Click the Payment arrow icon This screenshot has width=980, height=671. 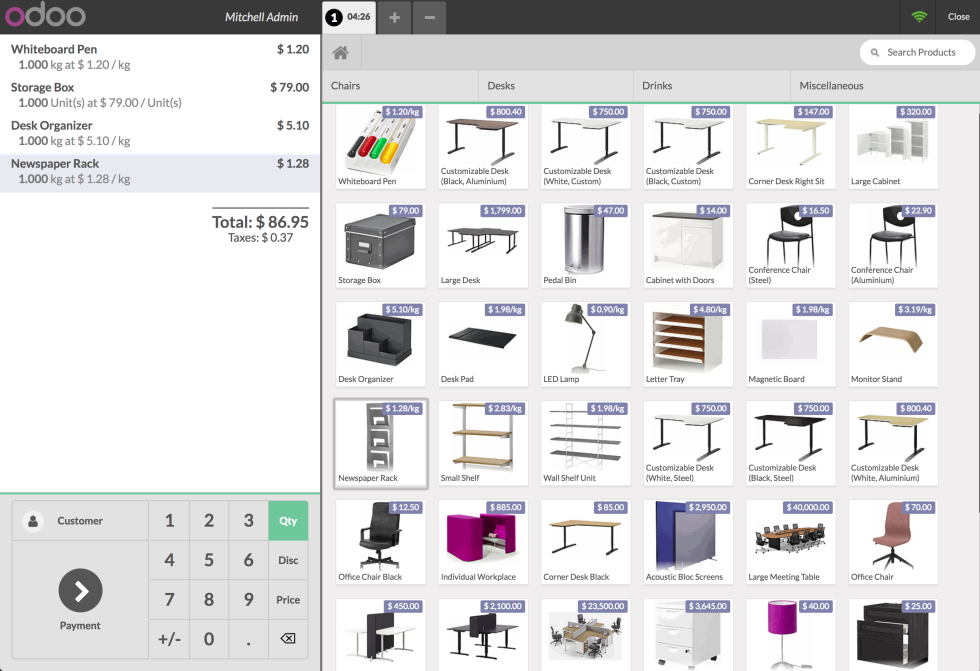pyautogui.click(x=80, y=589)
